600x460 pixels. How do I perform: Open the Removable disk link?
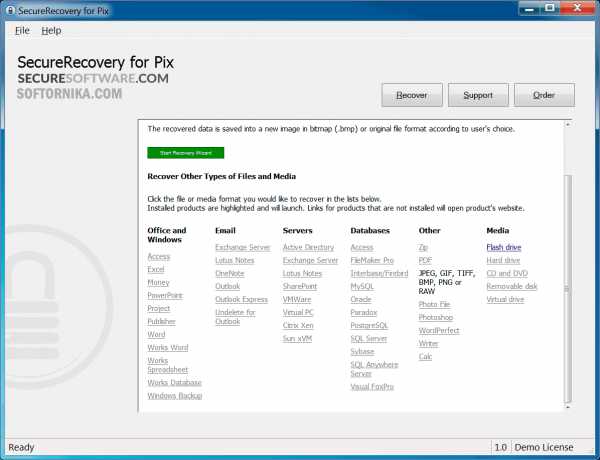pyautogui.click(x=512, y=286)
